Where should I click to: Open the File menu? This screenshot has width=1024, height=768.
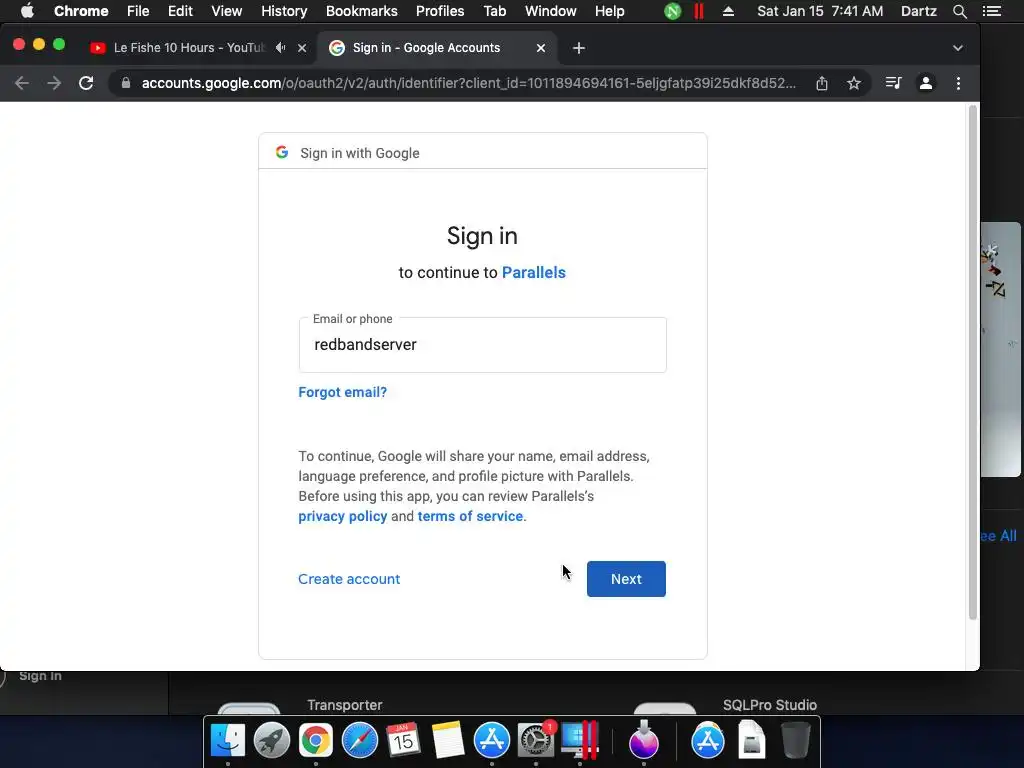pos(138,11)
